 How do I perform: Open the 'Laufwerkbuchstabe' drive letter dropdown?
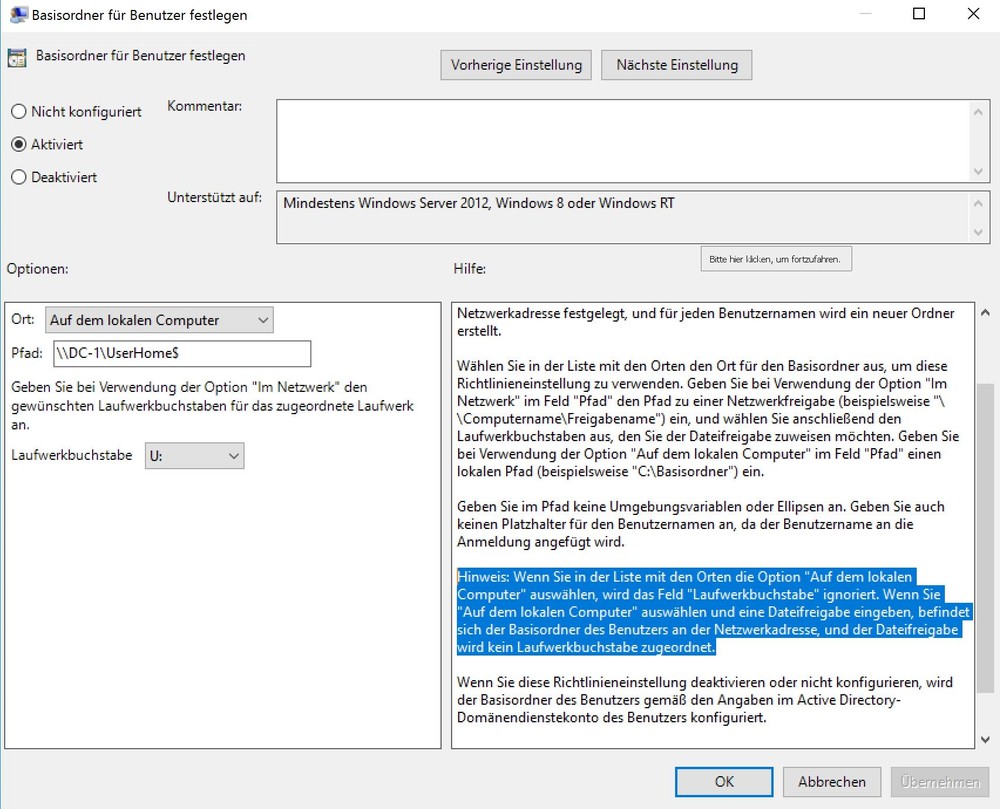click(194, 456)
